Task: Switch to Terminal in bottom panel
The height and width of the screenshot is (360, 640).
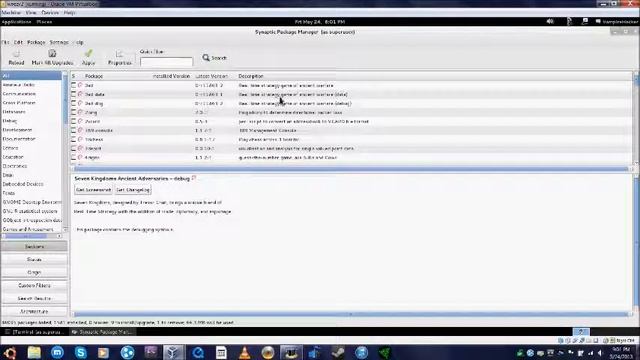Action: 35,332
